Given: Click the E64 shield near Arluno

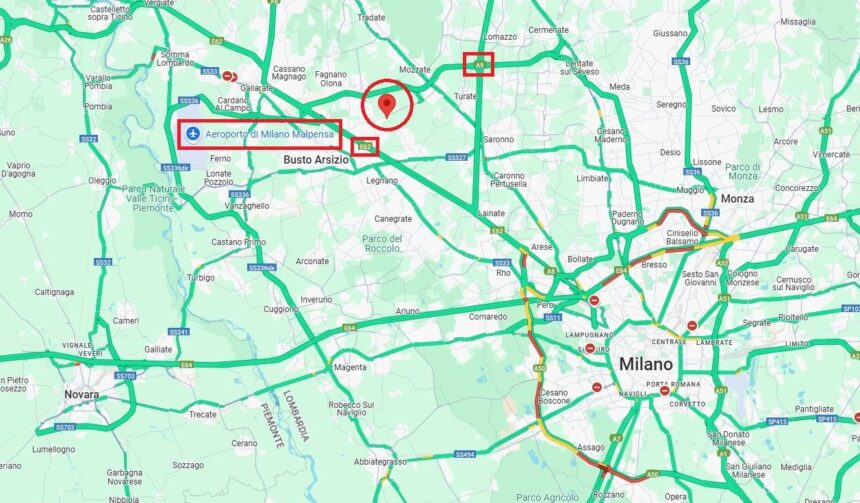Looking at the screenshot, I should pyautogui.click(x=349, y=328).
